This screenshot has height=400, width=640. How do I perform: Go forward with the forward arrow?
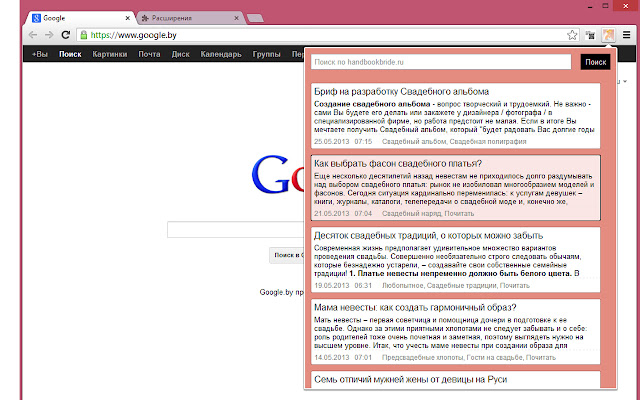[x=49, y=35]
